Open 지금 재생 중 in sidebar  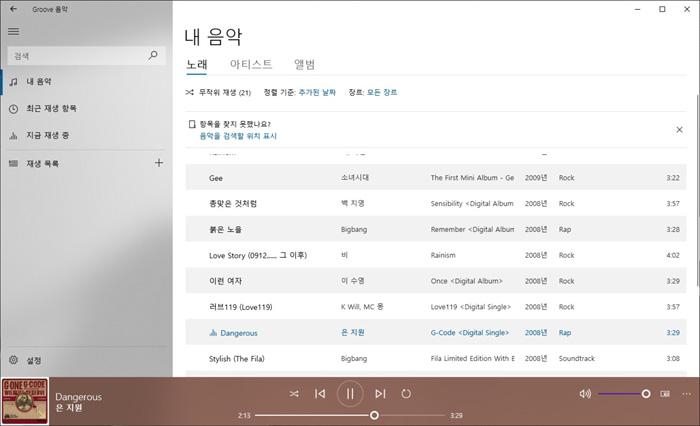click(x=87, y=135)
